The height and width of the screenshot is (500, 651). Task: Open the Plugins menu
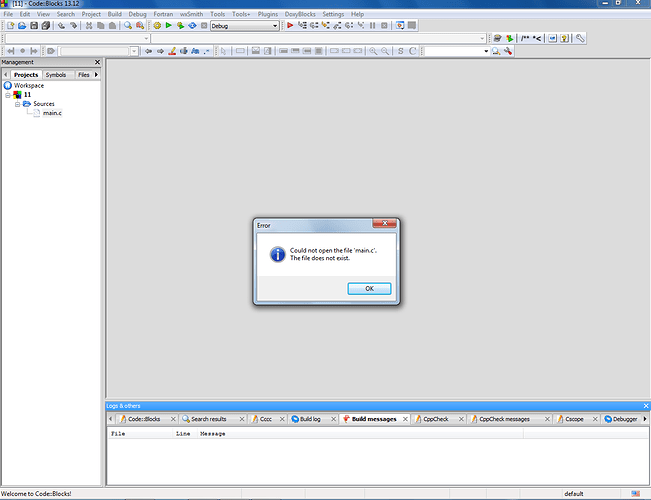point(268,14)
